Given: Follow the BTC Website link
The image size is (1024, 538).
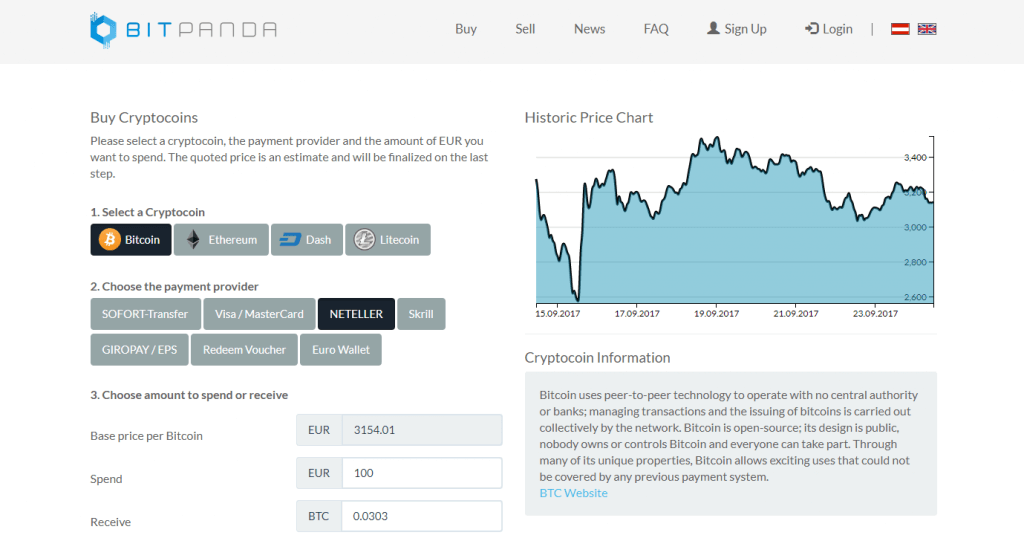Looking at the screenshot, I should (x=573, y=493).
